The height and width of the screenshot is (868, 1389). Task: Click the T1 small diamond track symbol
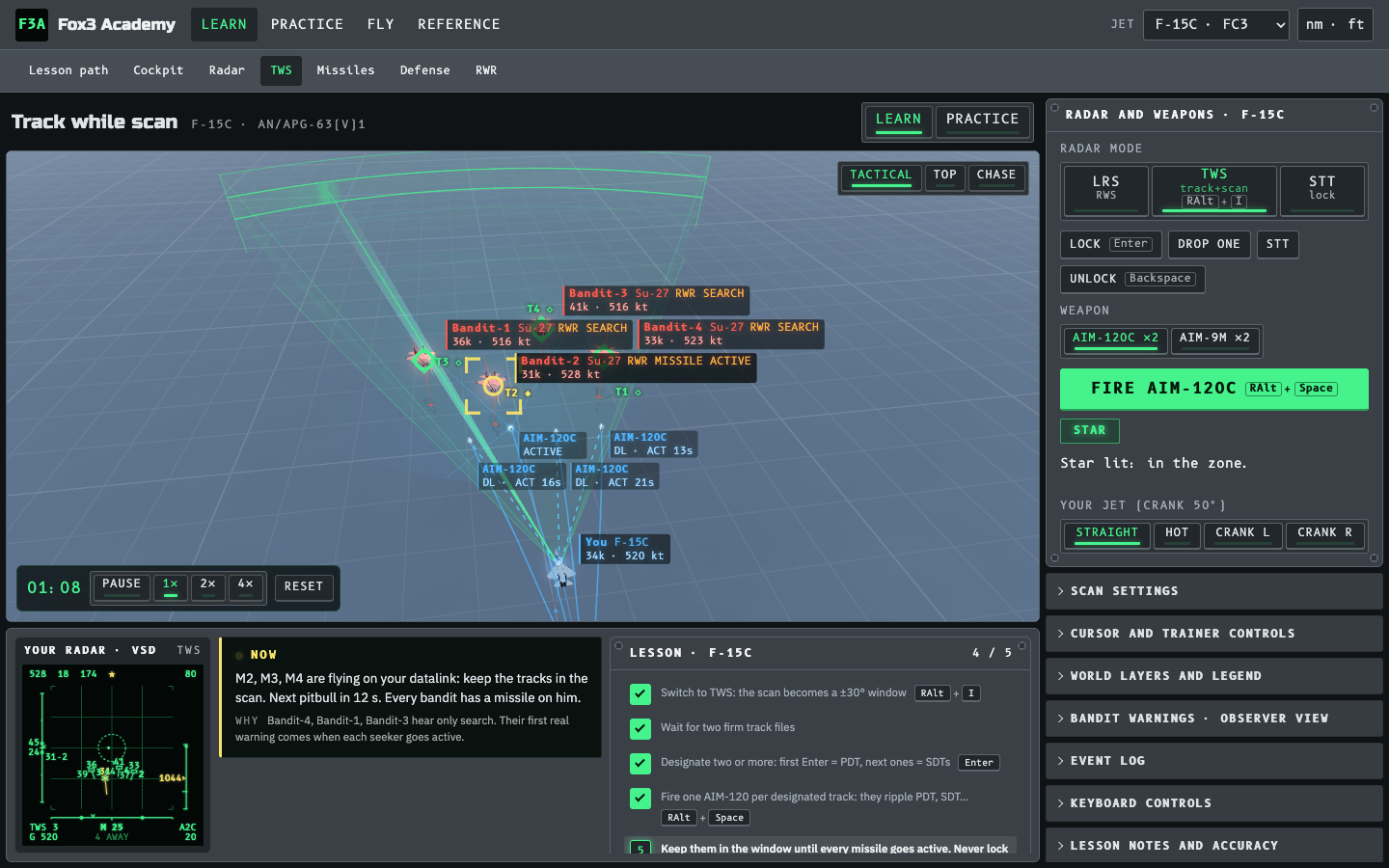pos(638,393)
